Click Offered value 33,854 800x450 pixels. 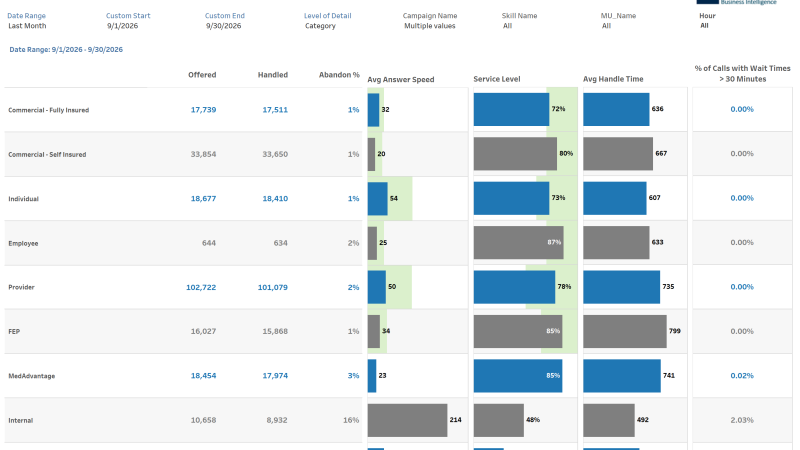[x=203, y=154]
